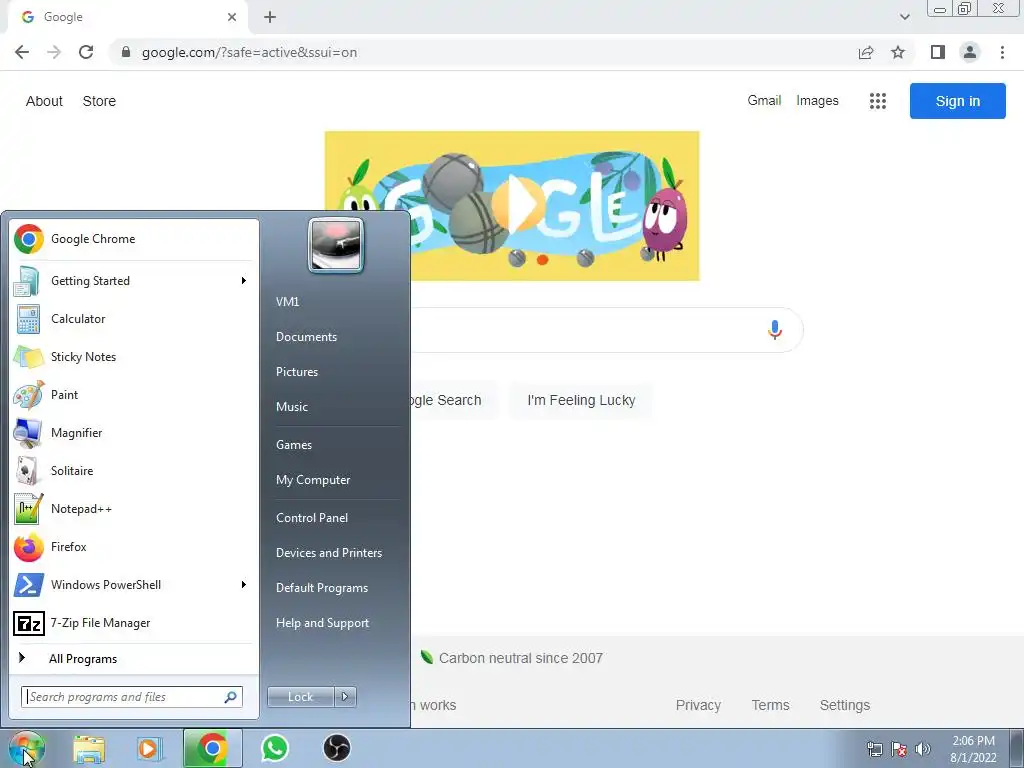Launch Google Chrome from Start menu
Viewport: 1024px width, 768px height.
click(133, 239)
